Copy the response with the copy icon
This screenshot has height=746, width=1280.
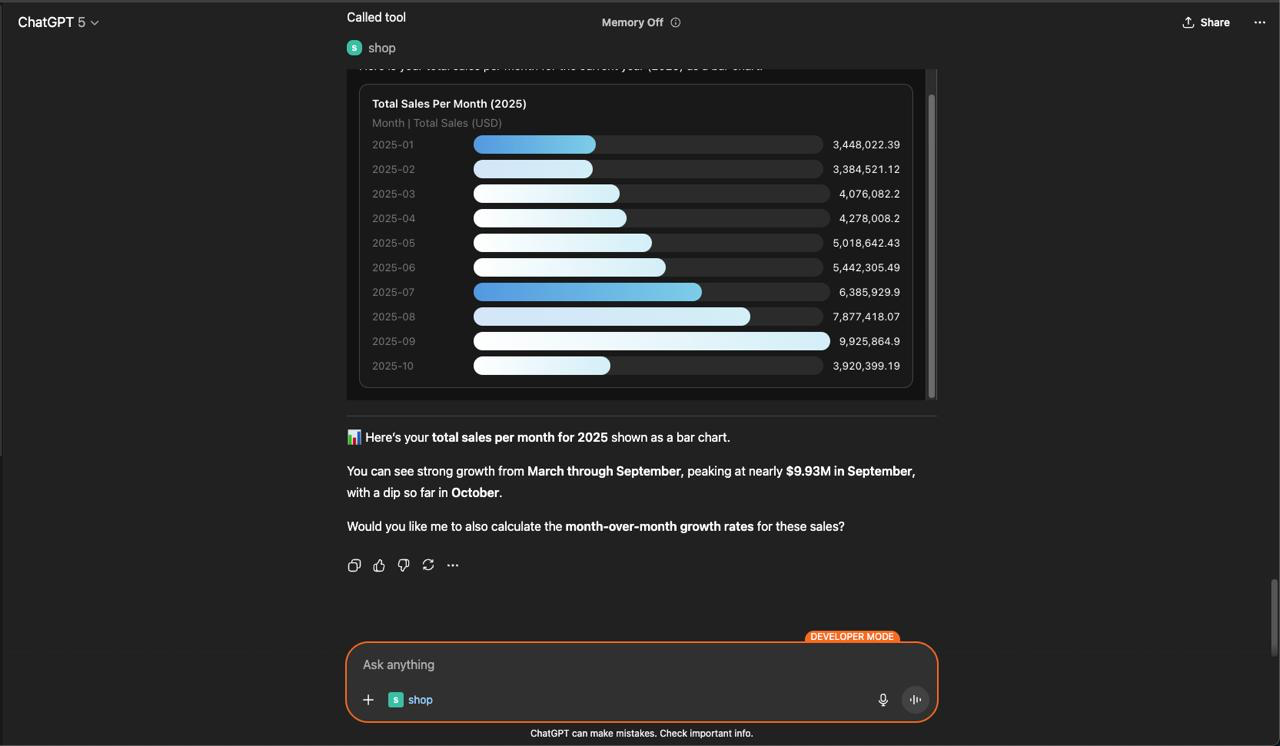click(x=354, y=565)
